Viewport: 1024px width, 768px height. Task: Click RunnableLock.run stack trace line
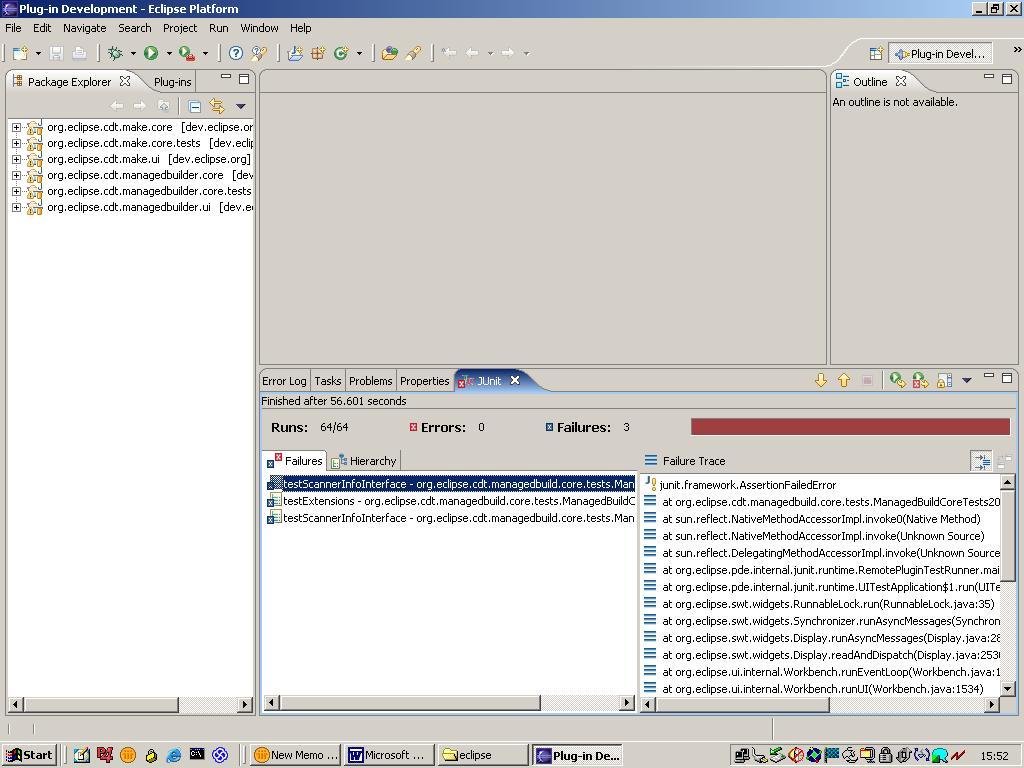pos(828,604)
